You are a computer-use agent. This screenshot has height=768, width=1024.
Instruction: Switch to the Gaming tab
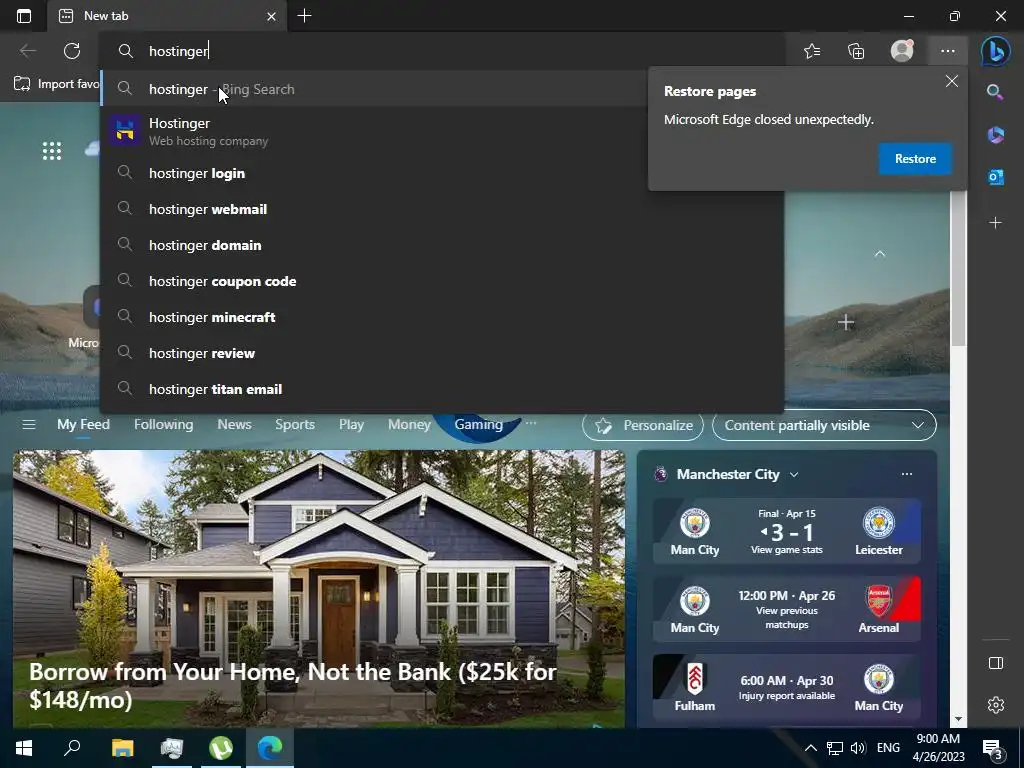click(479, 424)
